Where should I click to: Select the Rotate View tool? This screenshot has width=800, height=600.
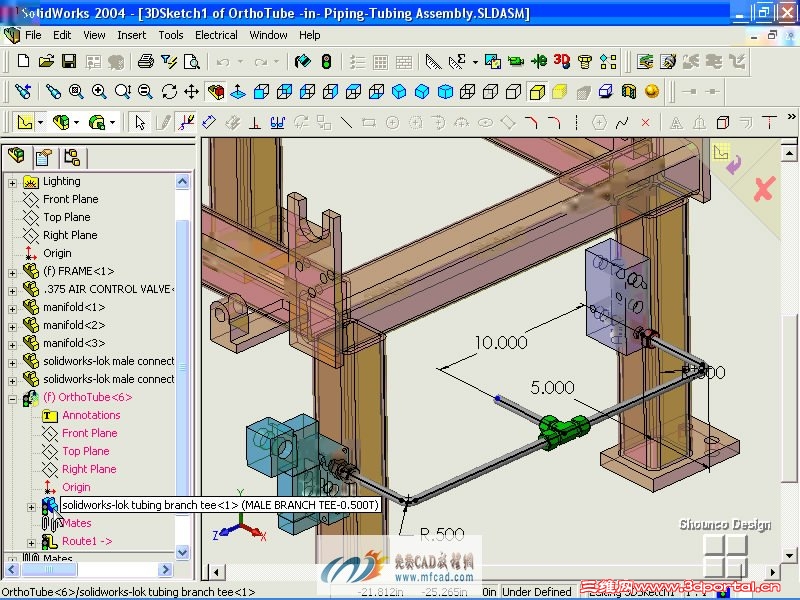point(169,92)
